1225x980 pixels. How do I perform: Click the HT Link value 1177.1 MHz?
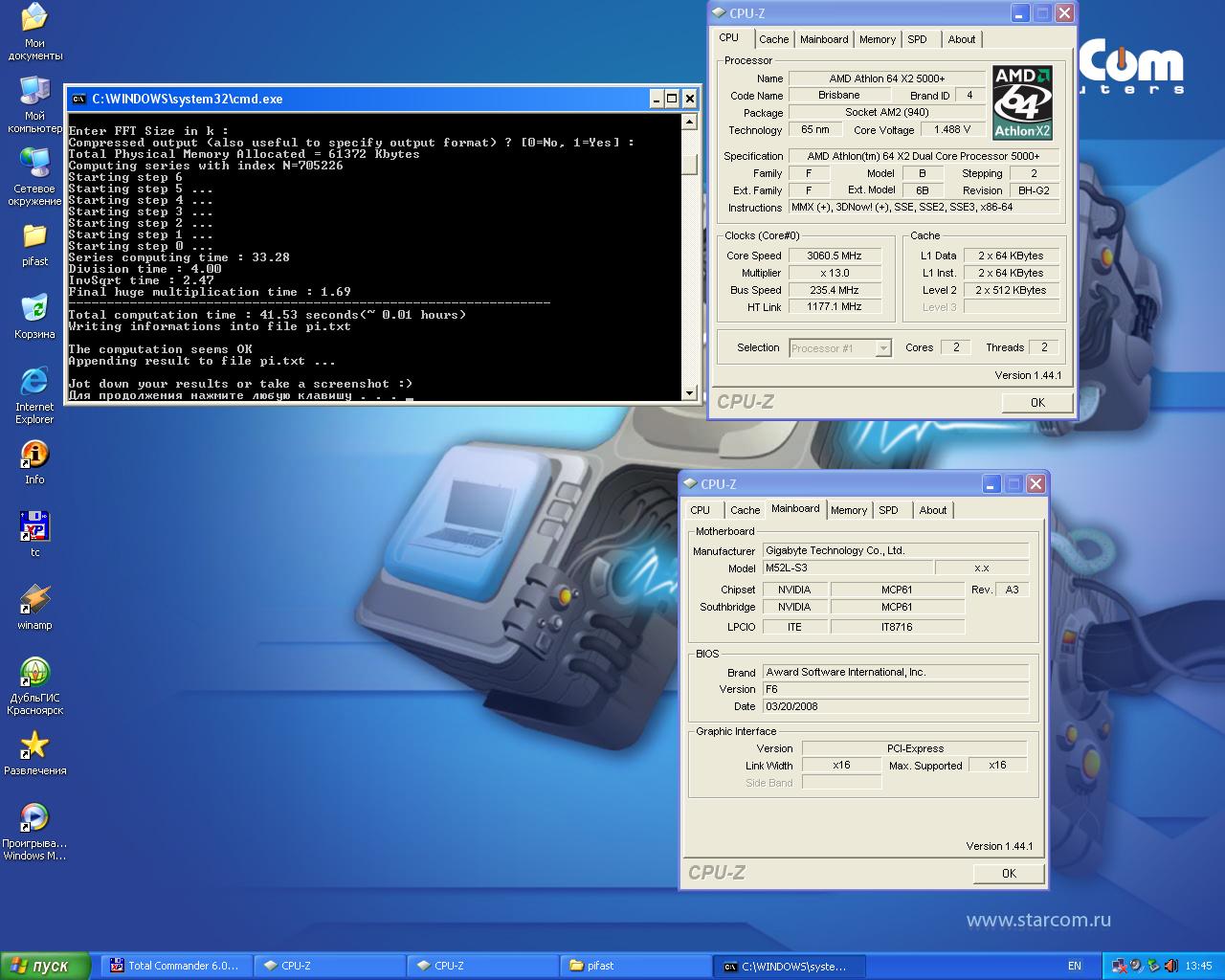pyautogui.click(x=835, y=307)
